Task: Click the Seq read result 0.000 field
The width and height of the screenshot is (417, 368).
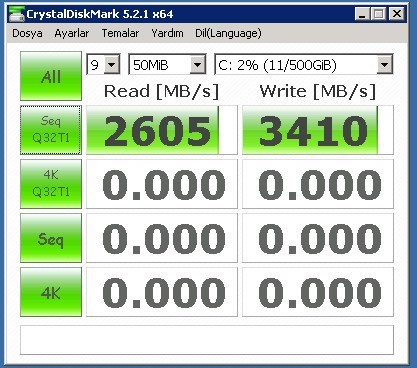Action: (x=162, y=238)
